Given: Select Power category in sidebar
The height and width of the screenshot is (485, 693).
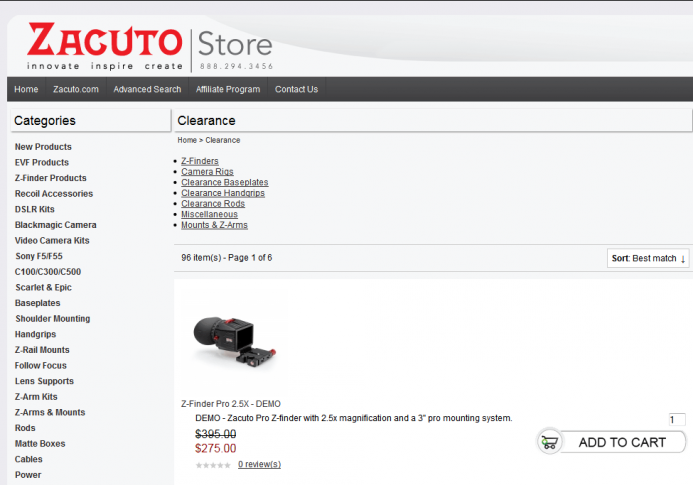Looking at the screenshot, I should pyautogui.click(x=28, y=475).
